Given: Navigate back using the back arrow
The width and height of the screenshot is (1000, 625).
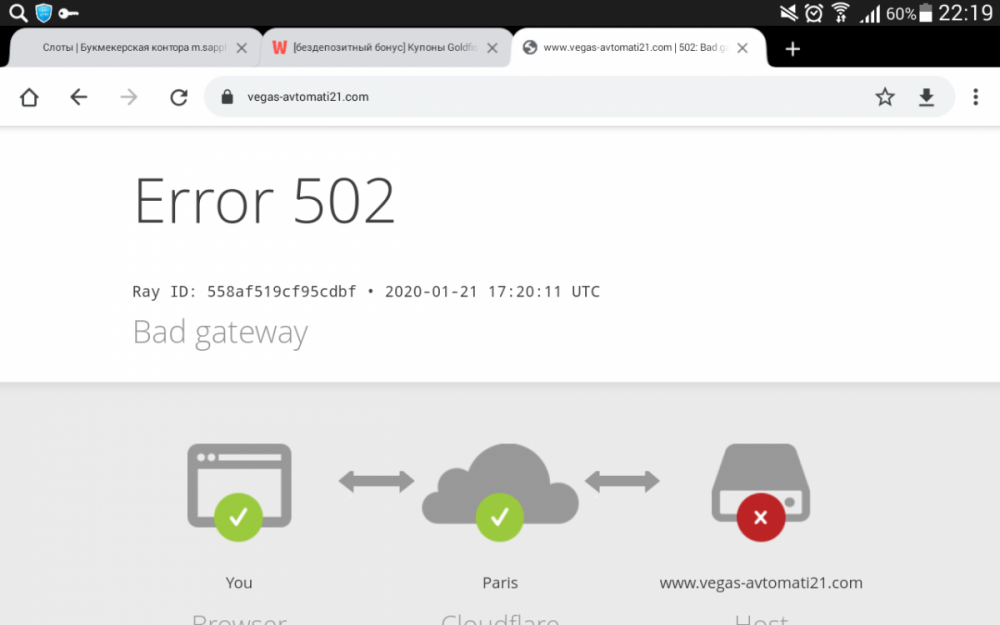Looking at the screenshot, I should click(x=79, y=97).
